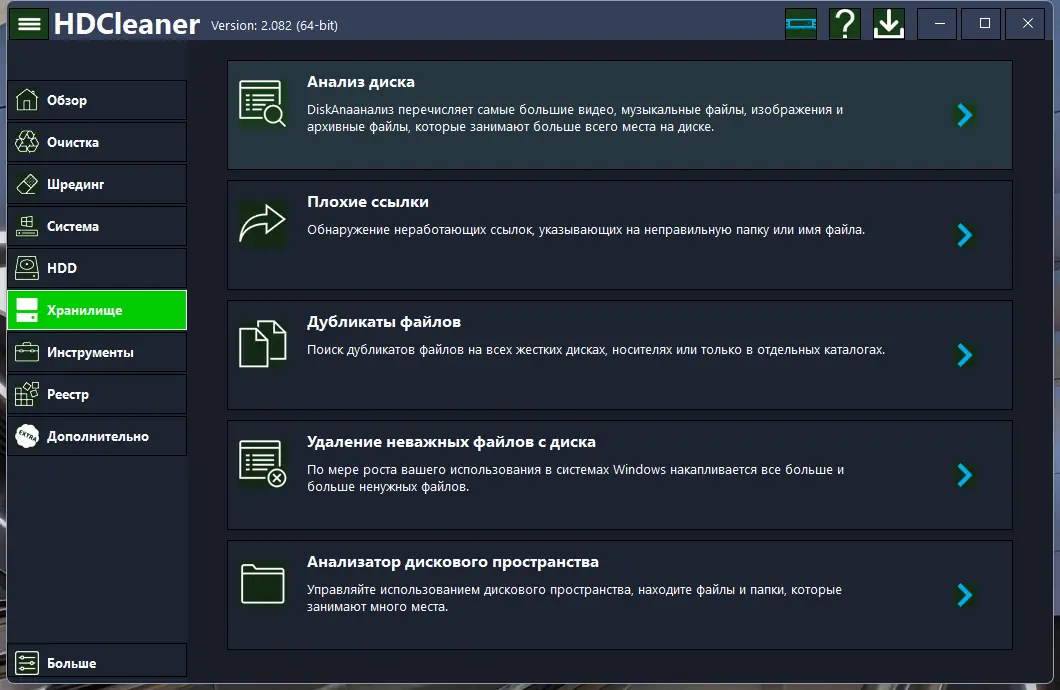
Task: Click the Дубликаты файлов documents icon
Action: point(262,343)
